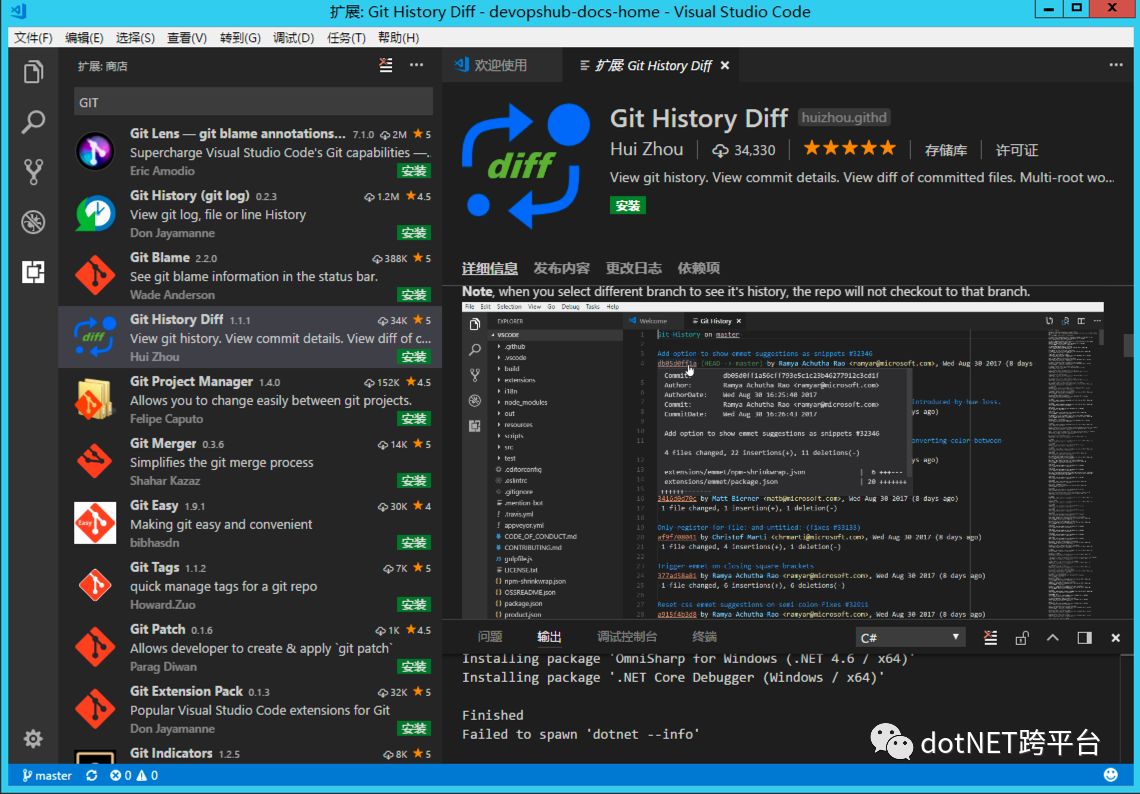Install the Git Lens extension
The width and height of the screenshot is (1140, 794).
(x=414, y=171)
